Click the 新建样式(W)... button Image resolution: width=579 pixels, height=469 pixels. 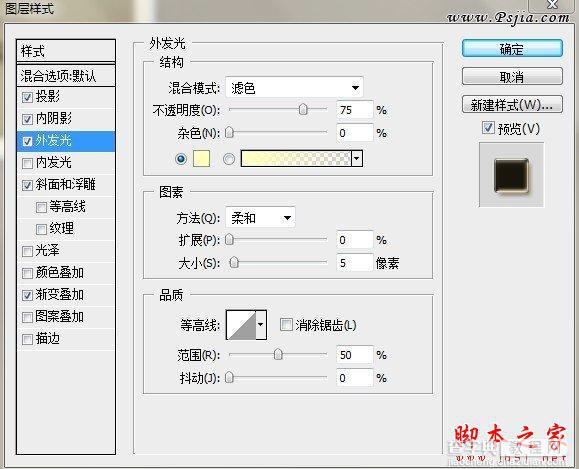512,105
